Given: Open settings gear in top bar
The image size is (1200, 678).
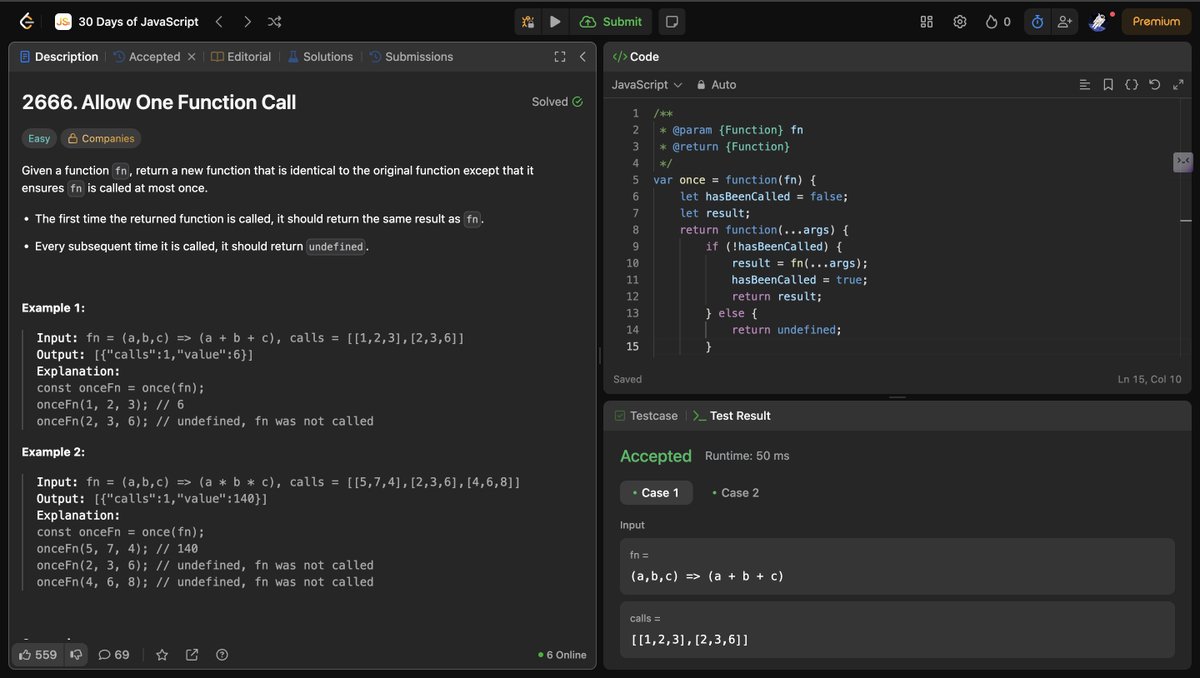Looking at the screenshot, I should 960,21.
